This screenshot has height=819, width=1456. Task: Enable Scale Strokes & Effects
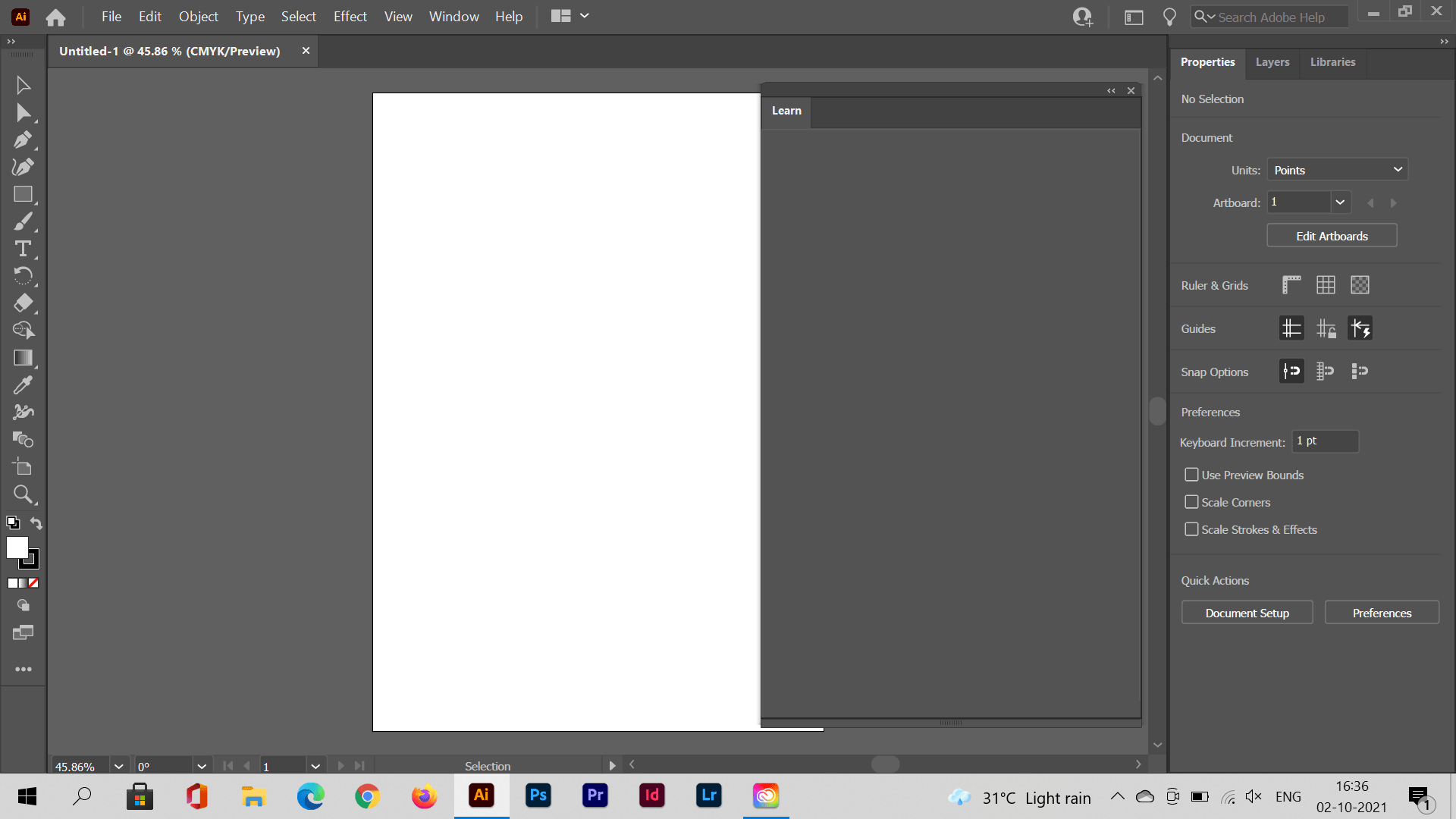1191,529
